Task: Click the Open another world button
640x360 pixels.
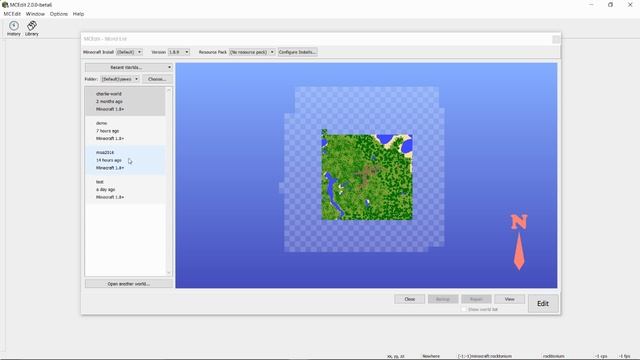Action: click(129, 284)
